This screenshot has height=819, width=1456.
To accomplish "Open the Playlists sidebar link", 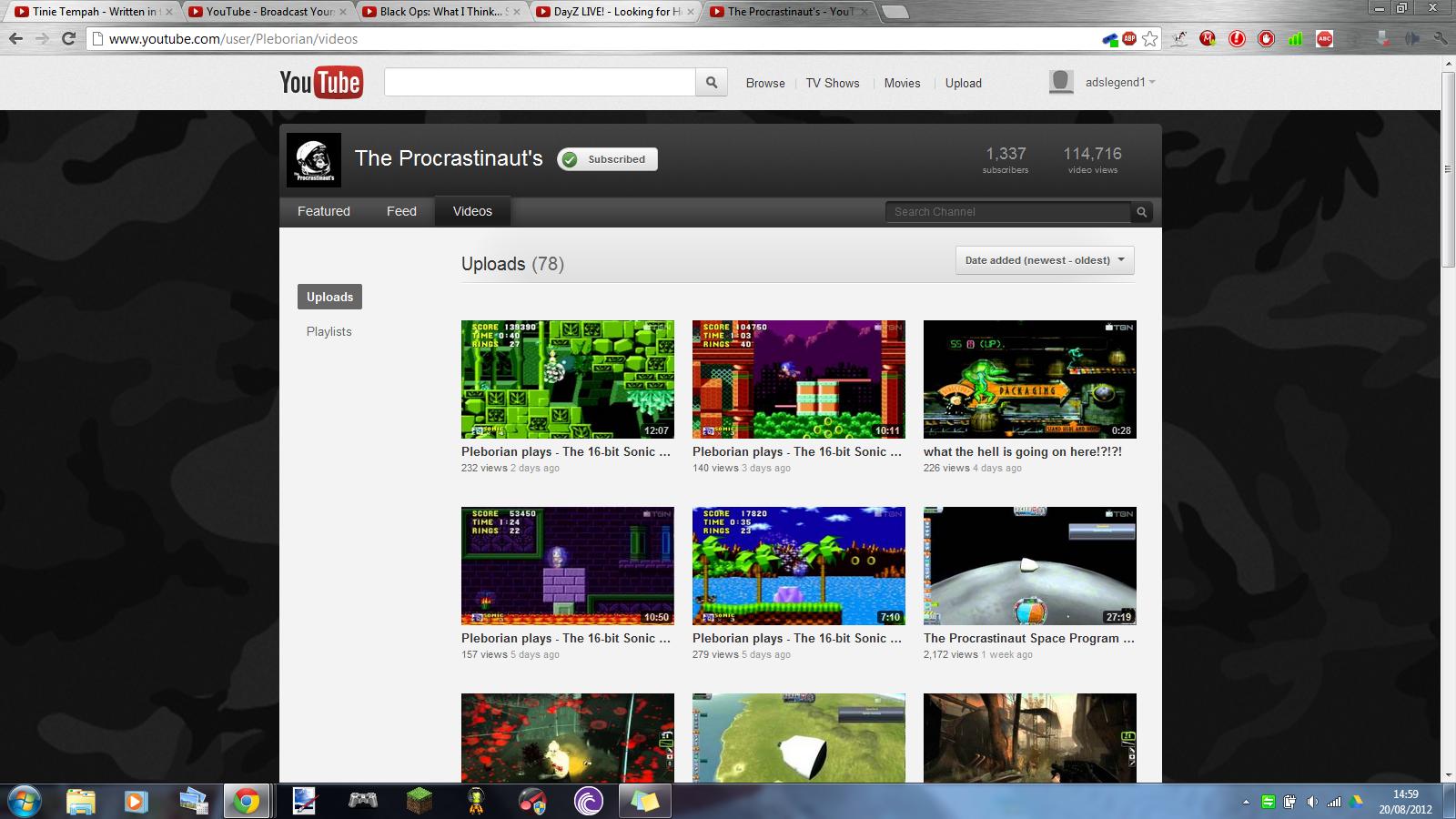I will coord(329,331).
